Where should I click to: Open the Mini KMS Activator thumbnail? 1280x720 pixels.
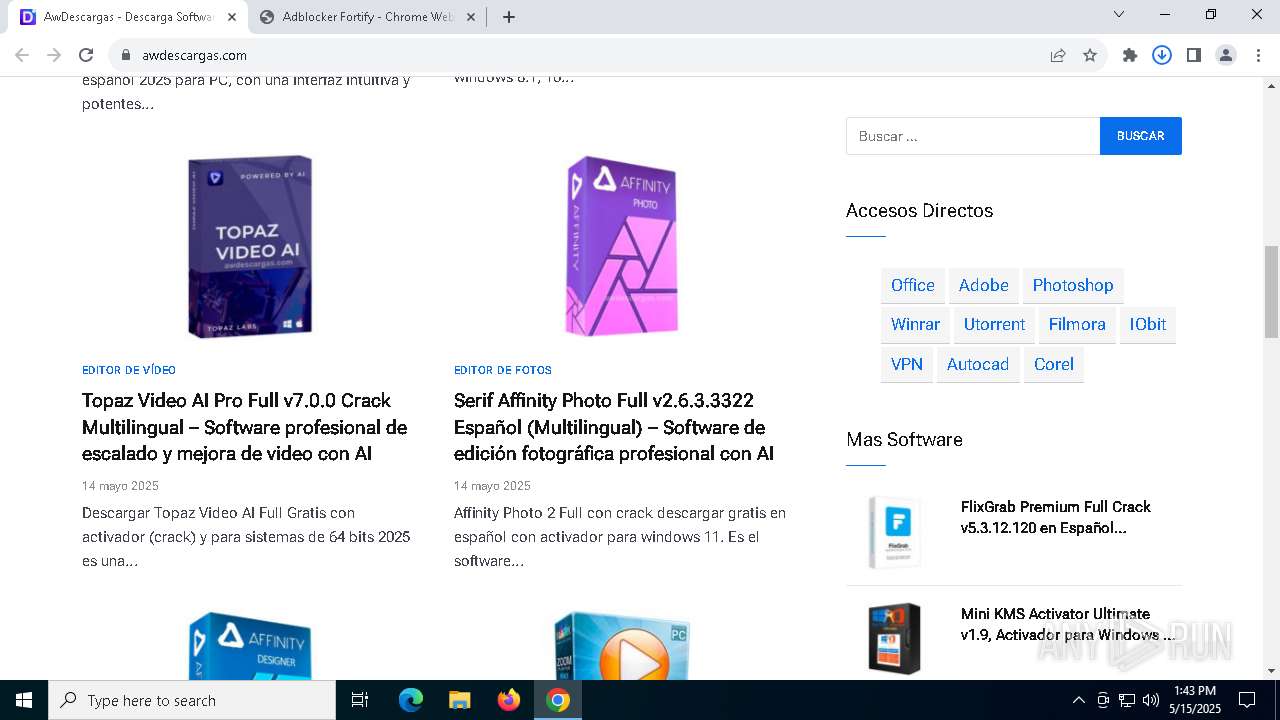894,638
